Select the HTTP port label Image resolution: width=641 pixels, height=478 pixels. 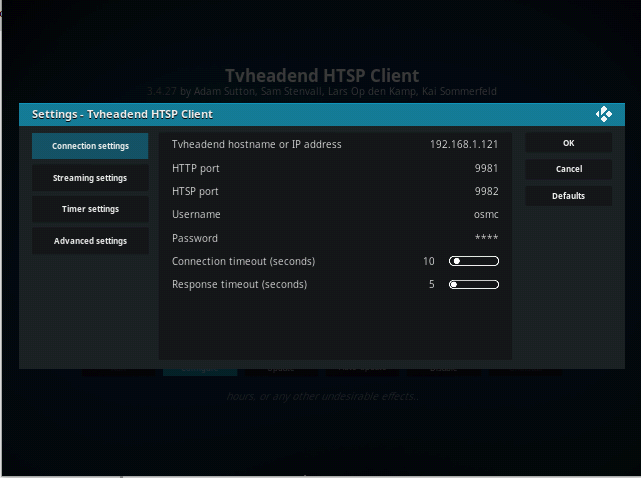tap(196, 168)
